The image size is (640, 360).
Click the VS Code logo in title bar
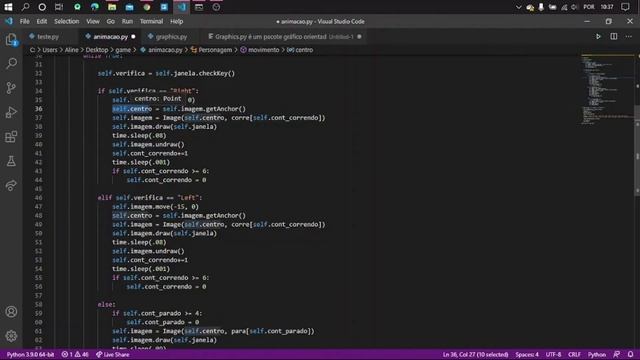pyautogui.click(x=9, y=21)
